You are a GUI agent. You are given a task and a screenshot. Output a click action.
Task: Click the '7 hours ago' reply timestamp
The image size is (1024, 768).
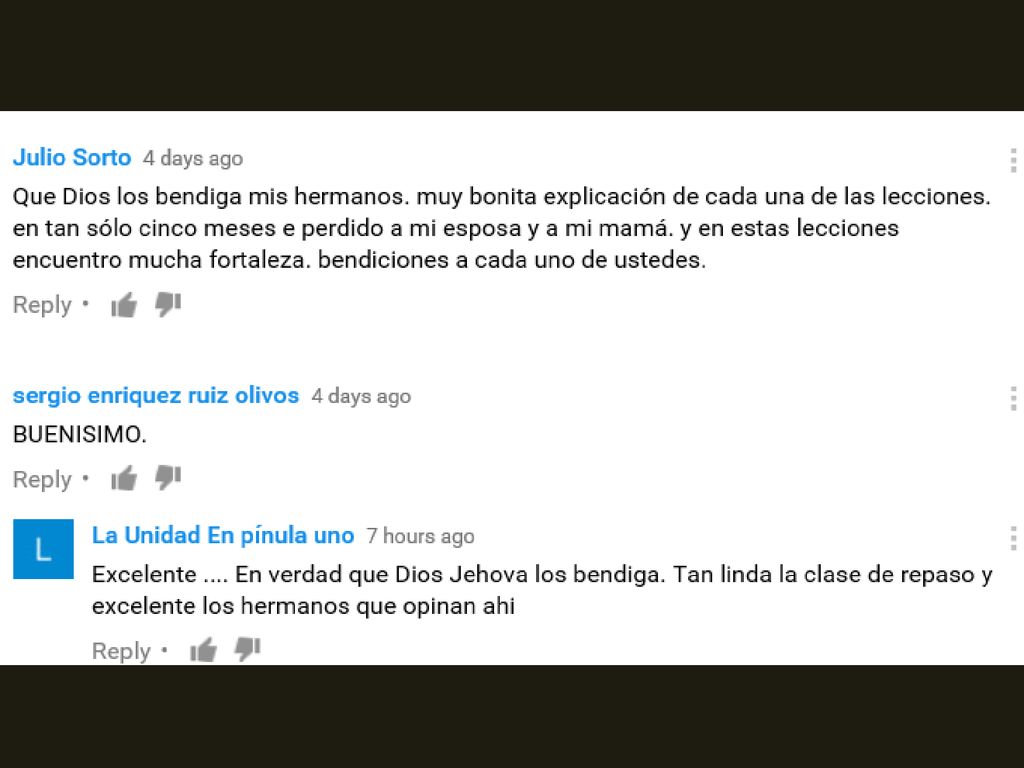(420, 536)
